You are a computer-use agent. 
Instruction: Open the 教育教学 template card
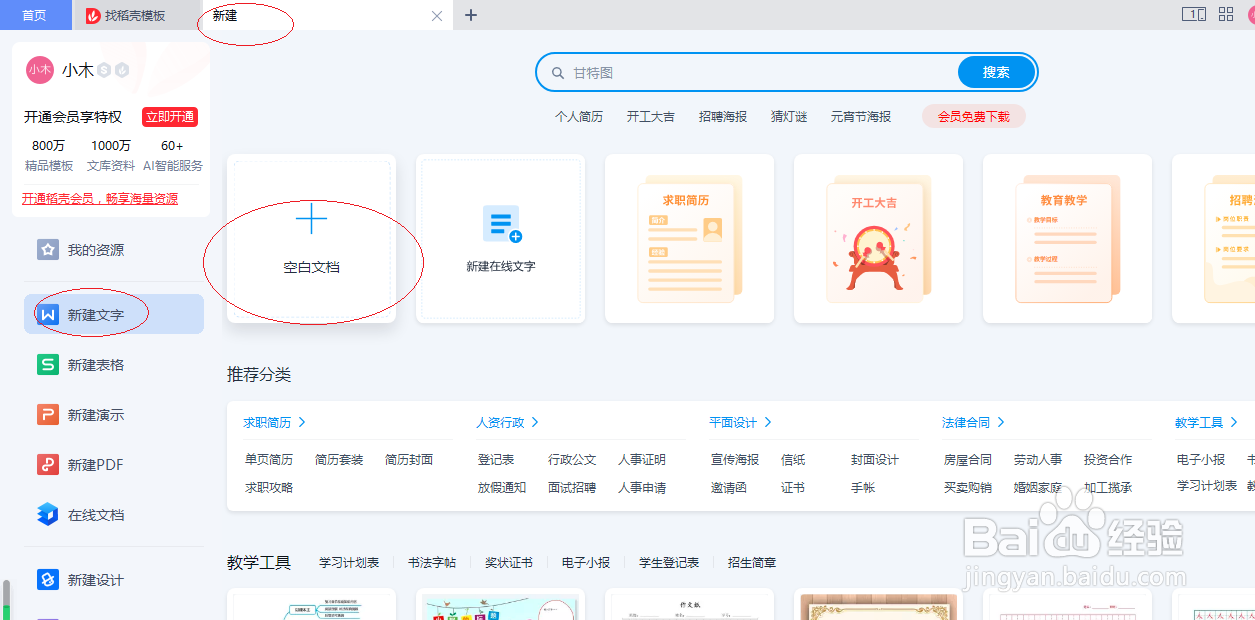click(1067, 239)
